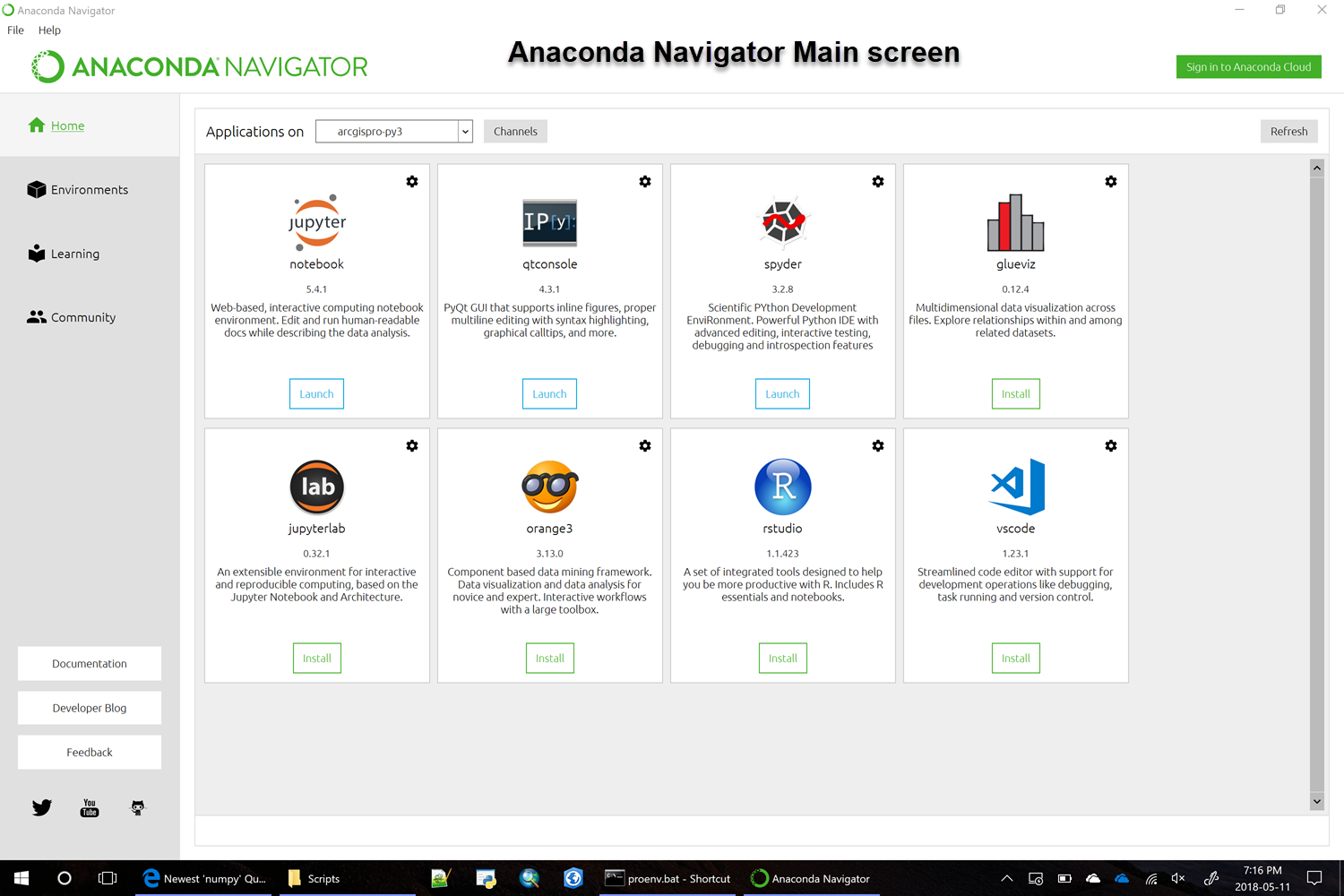Click the muted volume tray icon
The width and height of the screenshot is (1344, 896).
(x=1178, y=878)
